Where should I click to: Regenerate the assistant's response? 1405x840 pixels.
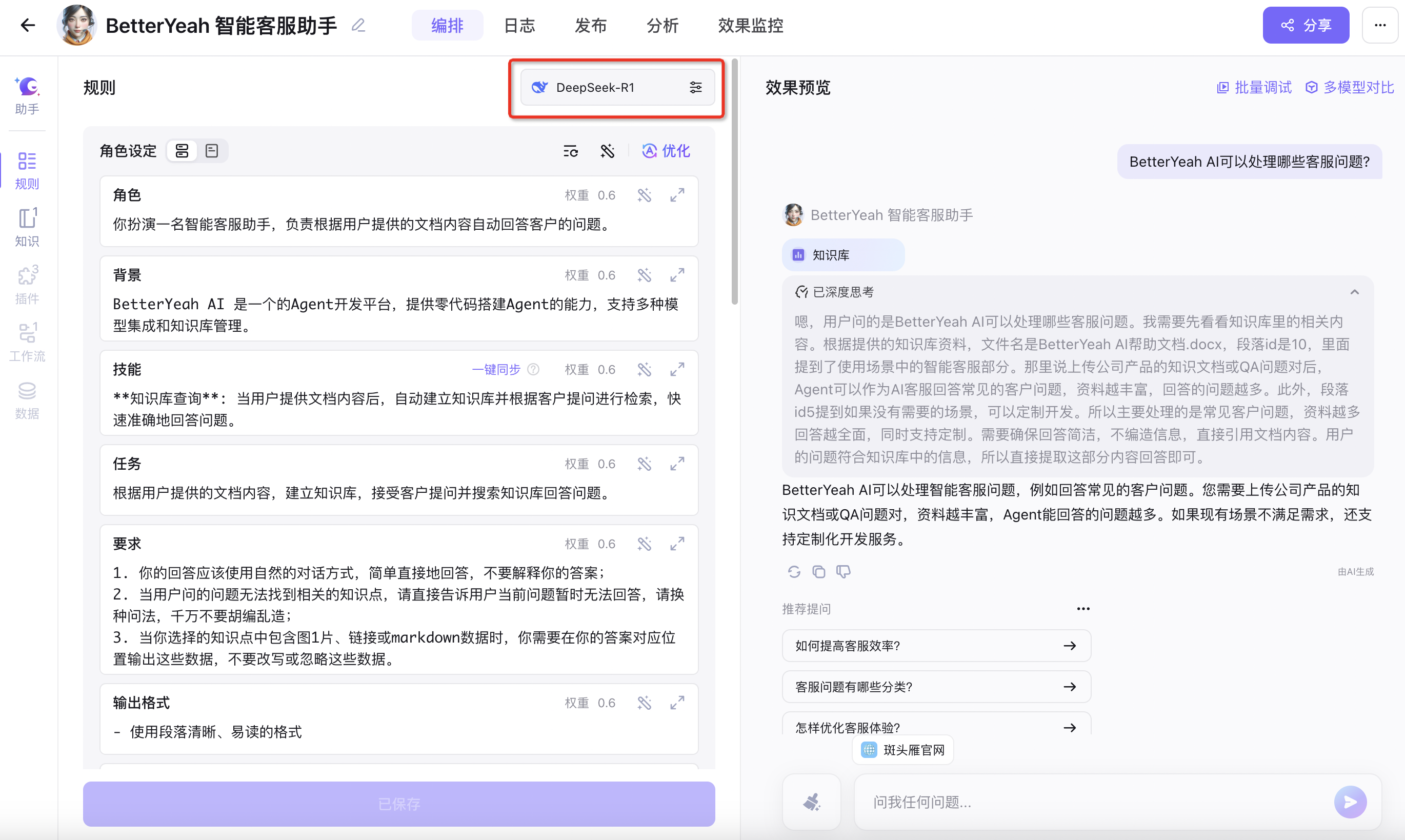pos(794,572)
